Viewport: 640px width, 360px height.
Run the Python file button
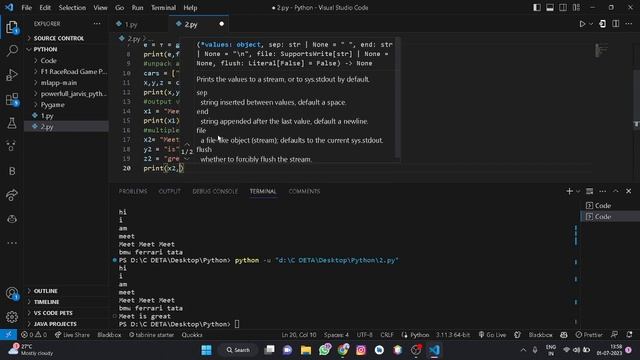pyautogui.click(x=582, y=24)
